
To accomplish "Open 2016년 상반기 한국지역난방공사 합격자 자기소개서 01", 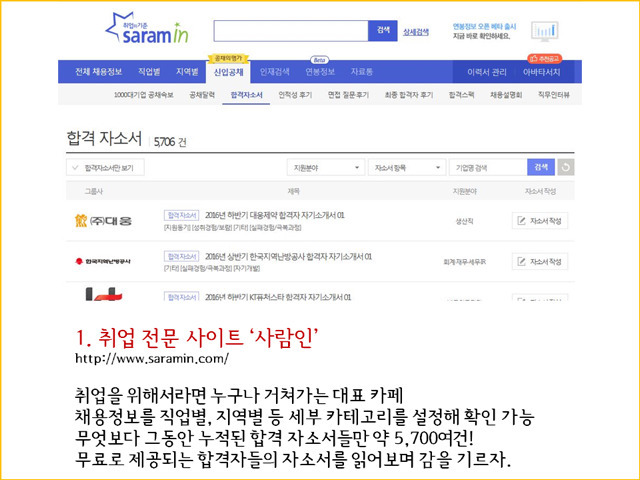I will point(288,256).
